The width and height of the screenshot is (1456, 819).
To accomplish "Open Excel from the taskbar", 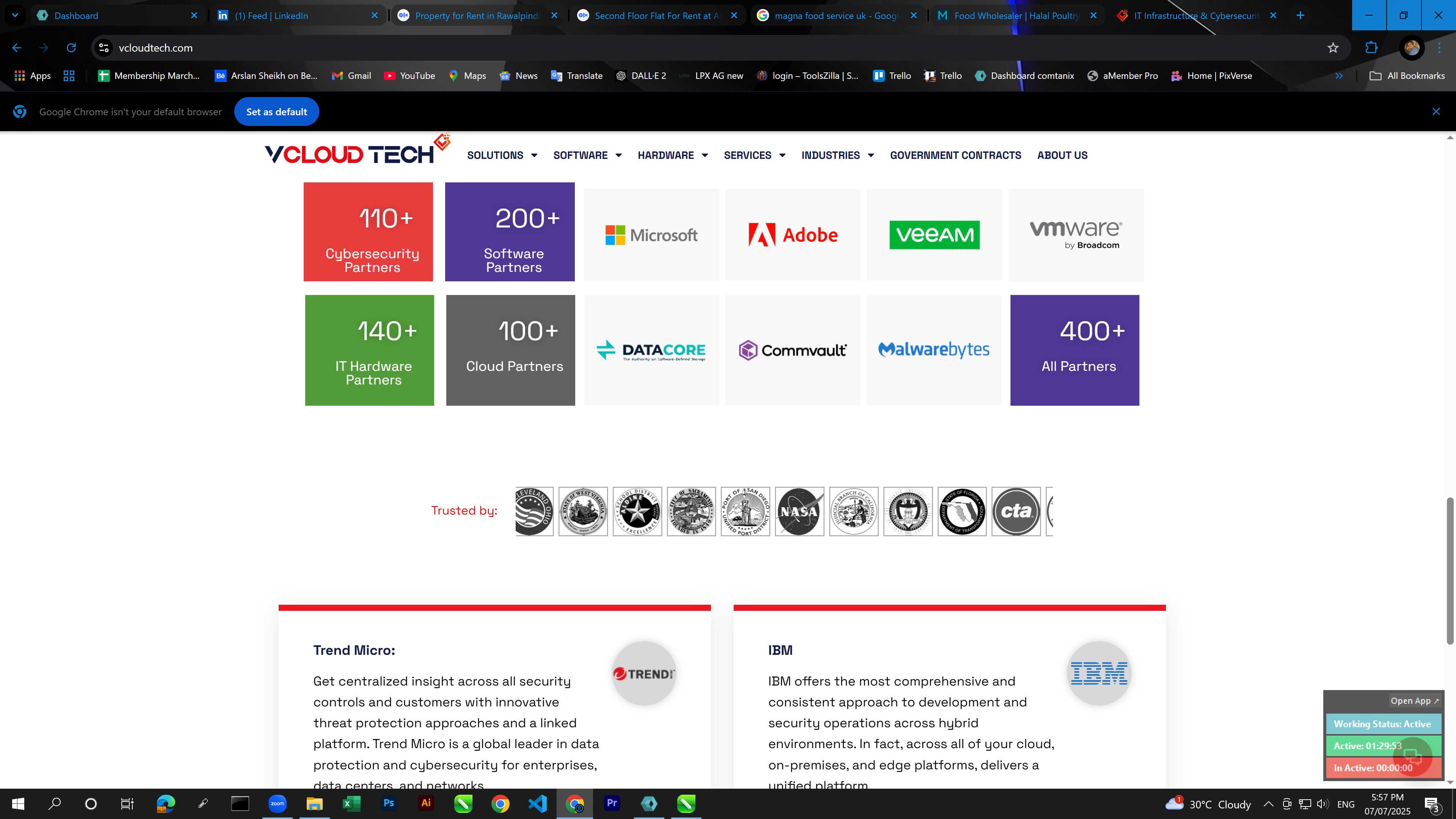I will (x=351, y=803).
